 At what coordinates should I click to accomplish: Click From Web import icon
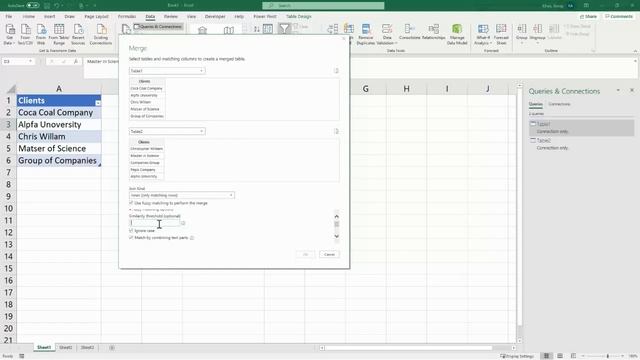tap(41, 34)
